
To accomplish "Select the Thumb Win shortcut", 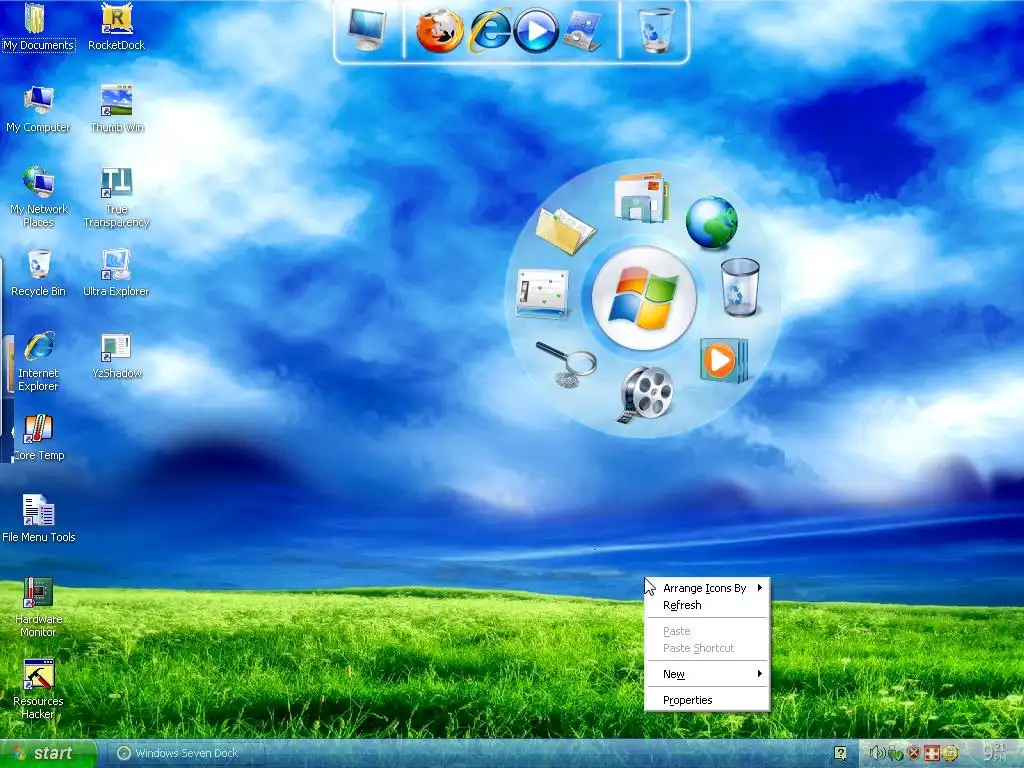I will (x=116, y=110).
